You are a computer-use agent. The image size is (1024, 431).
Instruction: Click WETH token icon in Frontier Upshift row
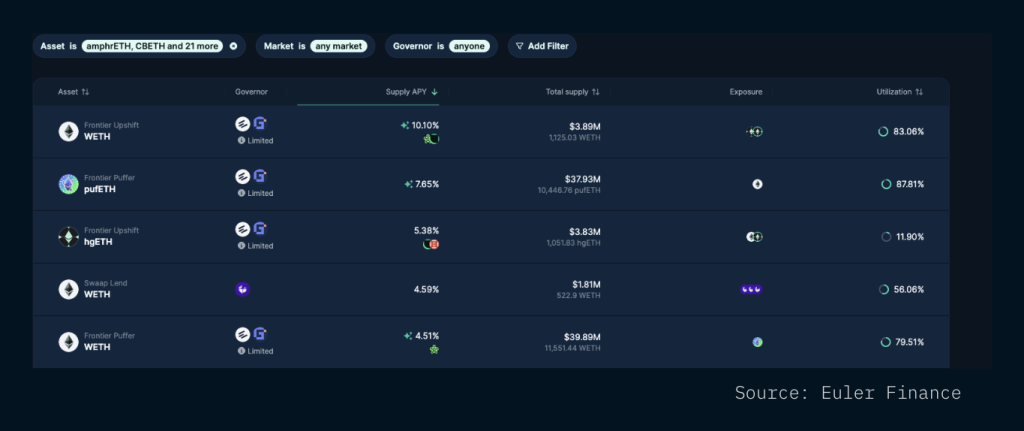(x=69, y=131)
